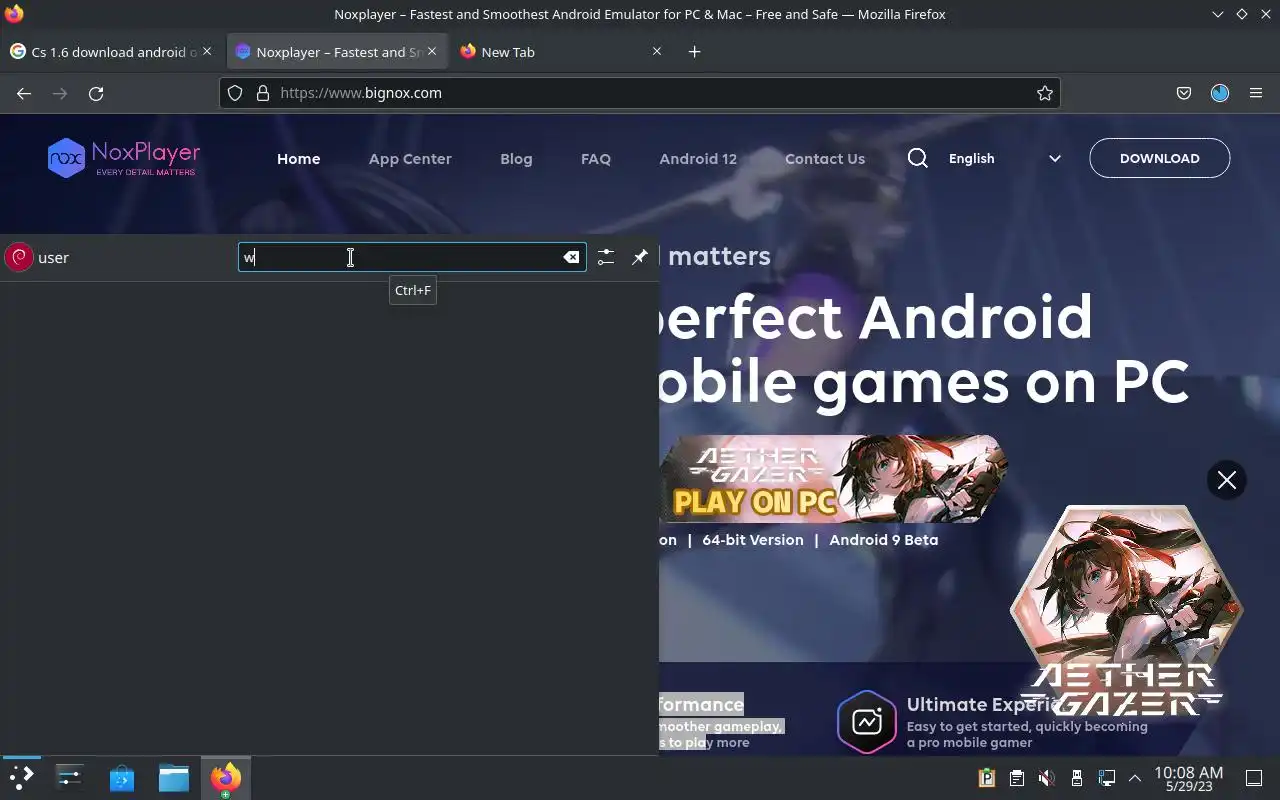Click the NoxPlayer logo
The height and width of the screenshot is (800, 1280).
[x=124, y=158]
